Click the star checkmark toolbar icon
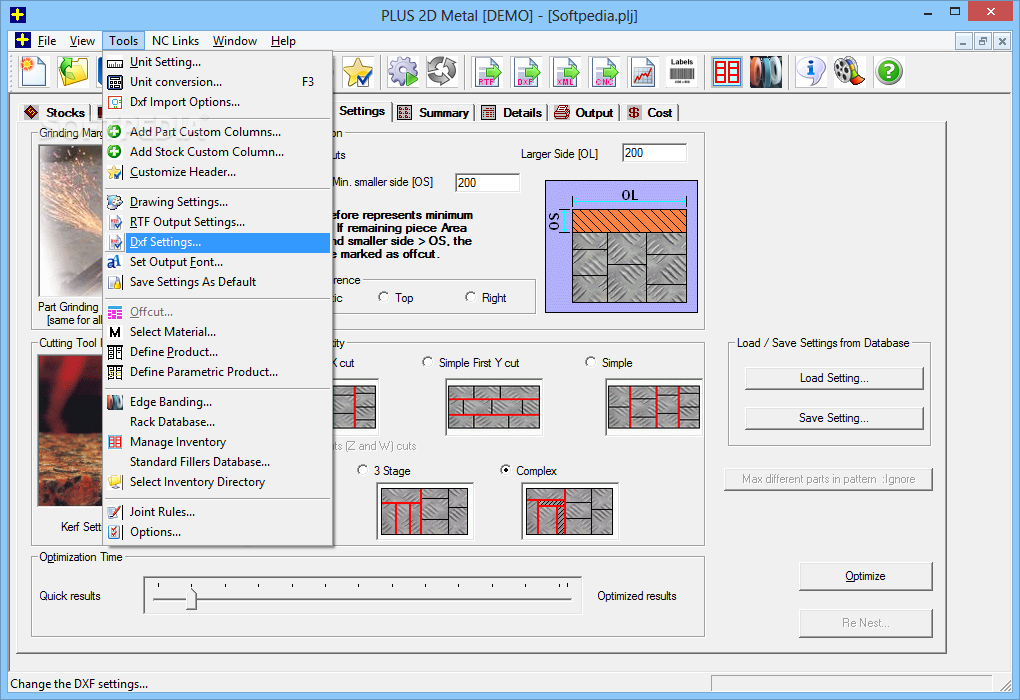The width and height of the screenshot is (1020, 700). [357, 72]
